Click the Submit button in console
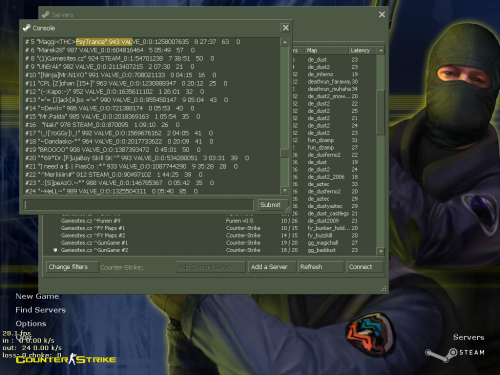Image resolution: width=500 pixels, height=375 pixels. [270, 205]
